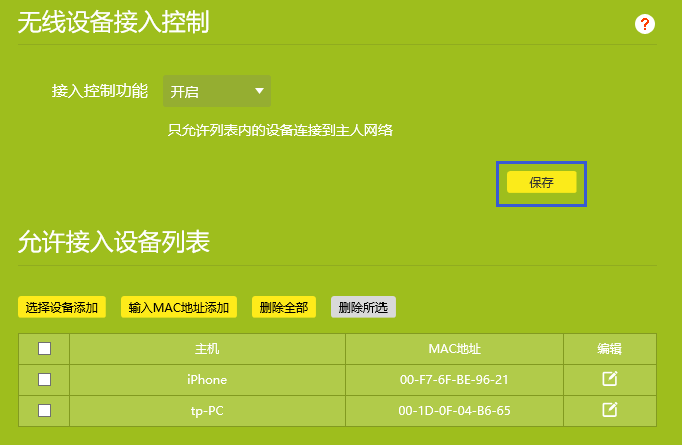
Task: Click the MAC地址 column header
Action: [454, 349]
